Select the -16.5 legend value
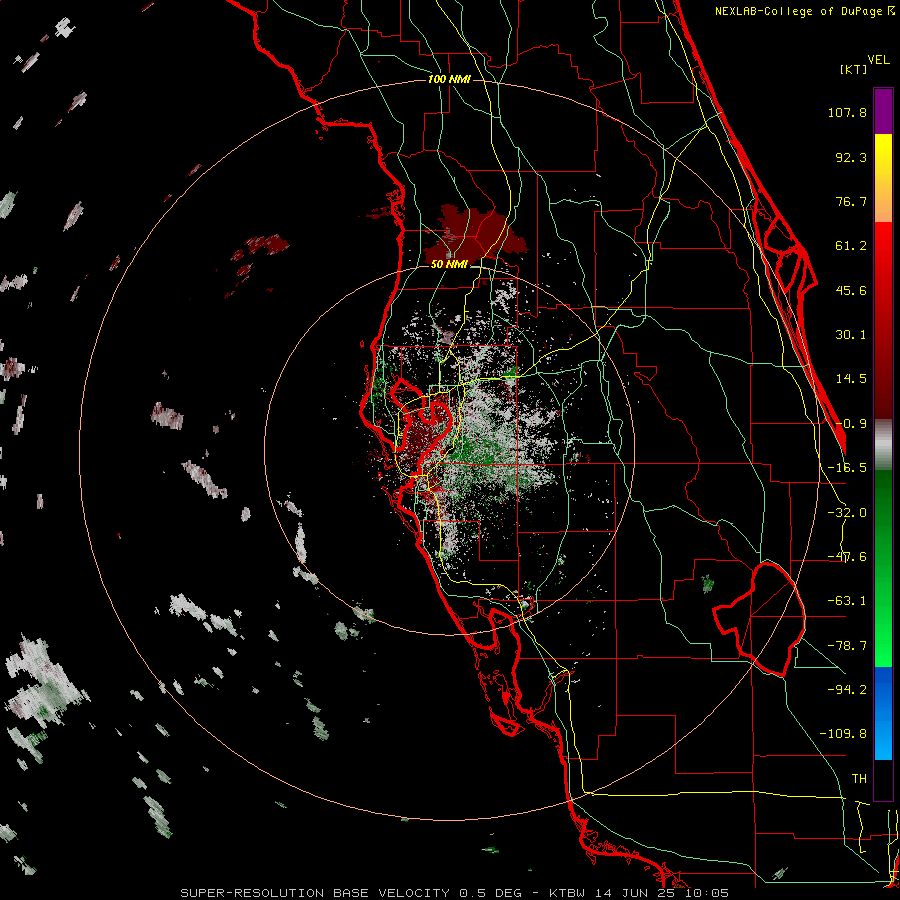 (x=847, y=468)
